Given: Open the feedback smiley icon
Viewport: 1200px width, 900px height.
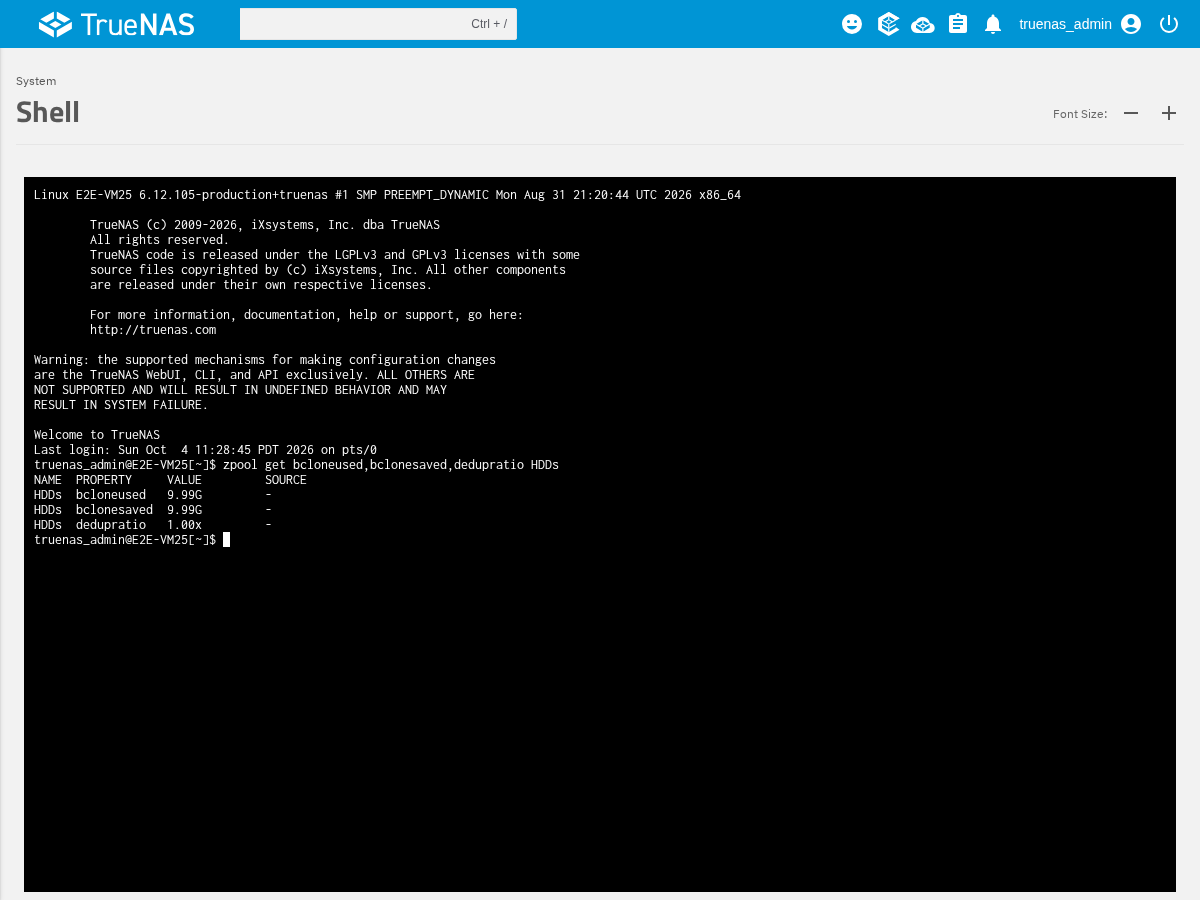Looking at the screenshot, I should pos(852,24).
